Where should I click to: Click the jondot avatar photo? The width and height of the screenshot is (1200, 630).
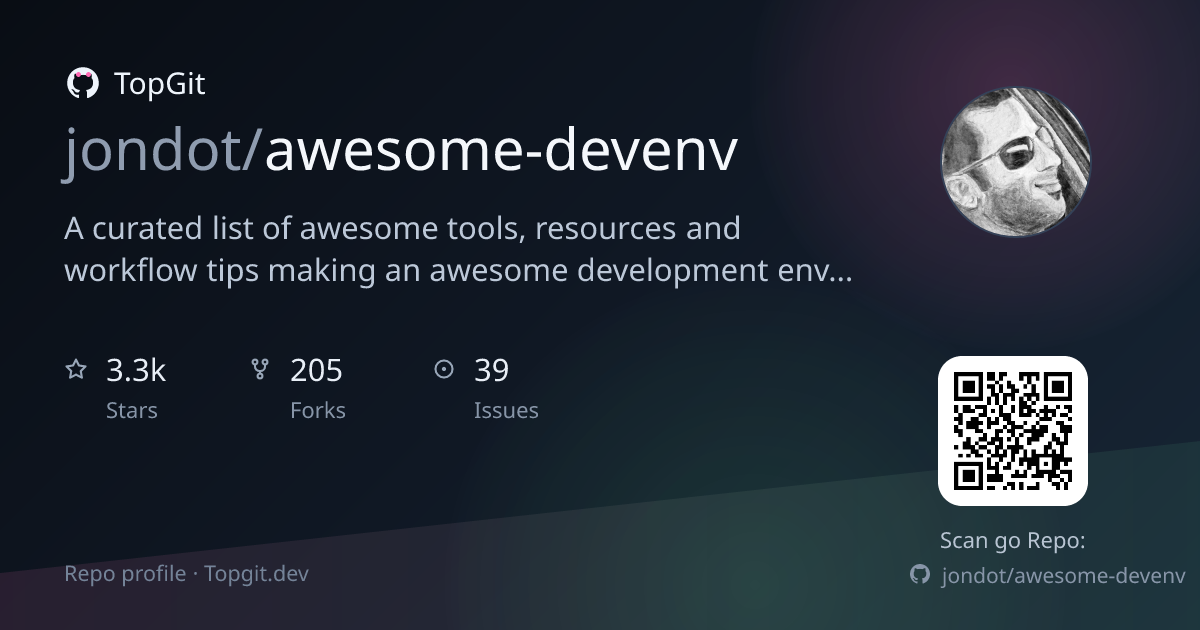tap(1015, 161)
